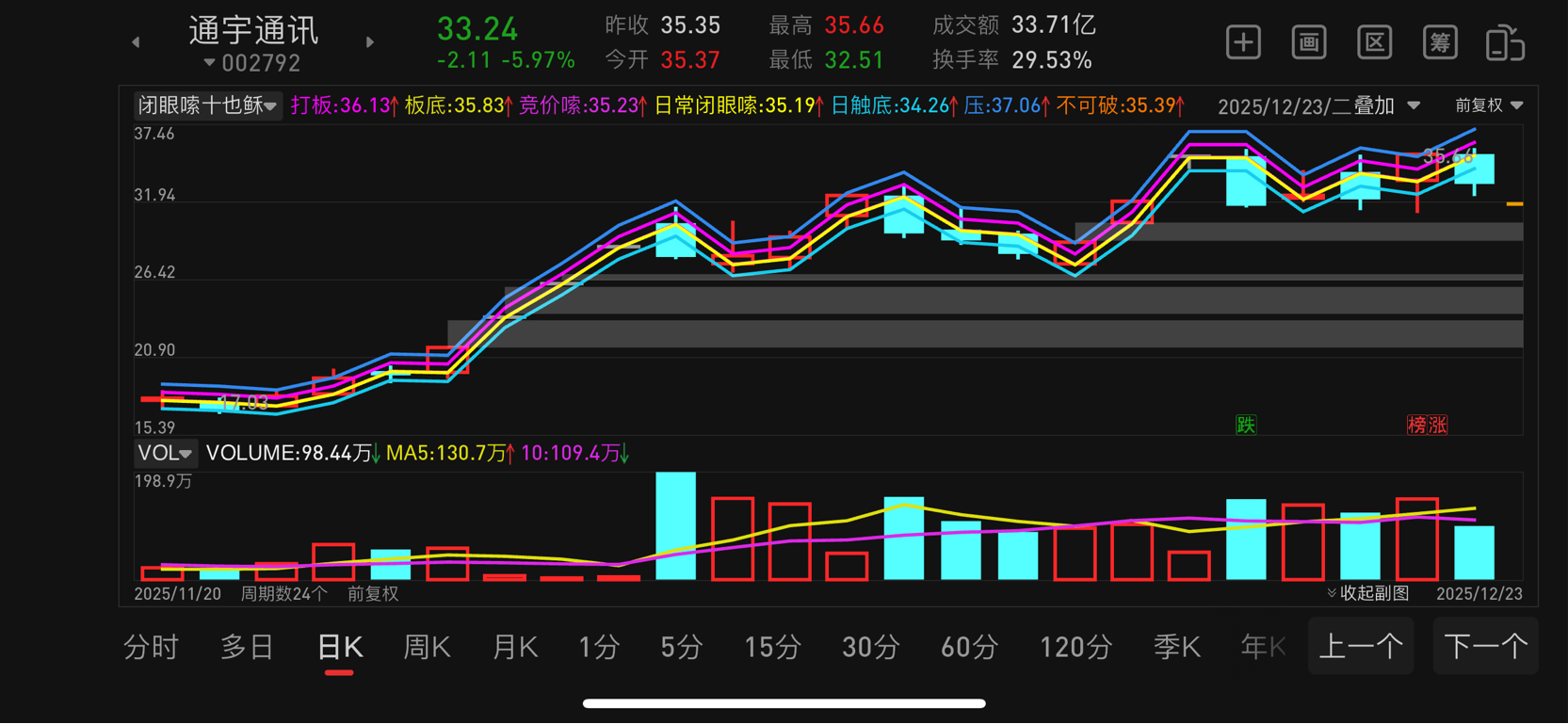
Task: Open the VOL sub-indicator dropdown
Action: (x=165, y=453)
